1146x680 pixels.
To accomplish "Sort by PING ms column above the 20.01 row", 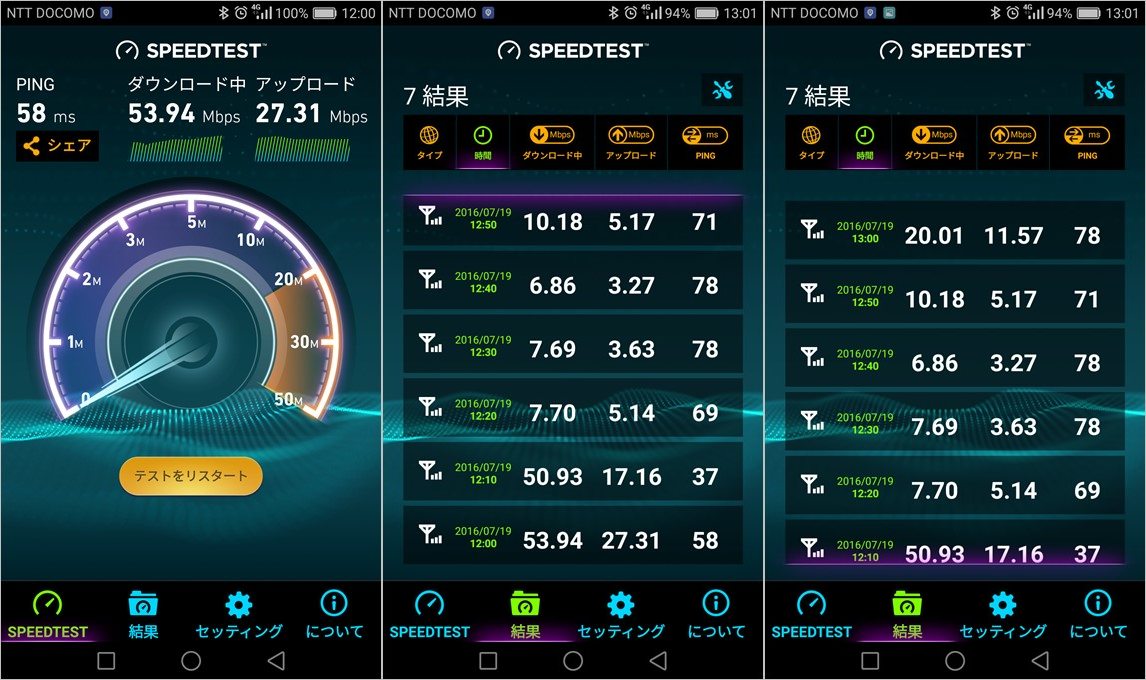I will (1087, 142).
